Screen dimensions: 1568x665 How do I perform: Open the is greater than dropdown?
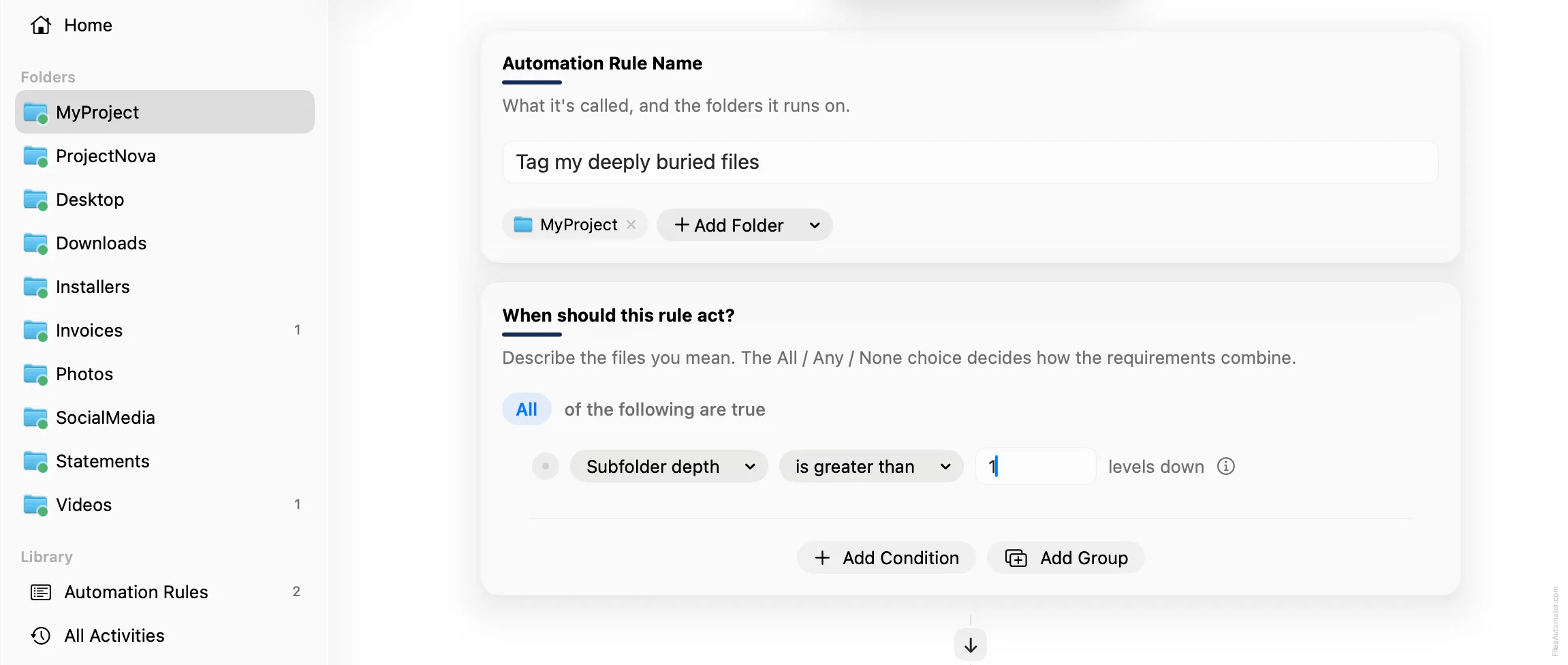pos(871,466)
